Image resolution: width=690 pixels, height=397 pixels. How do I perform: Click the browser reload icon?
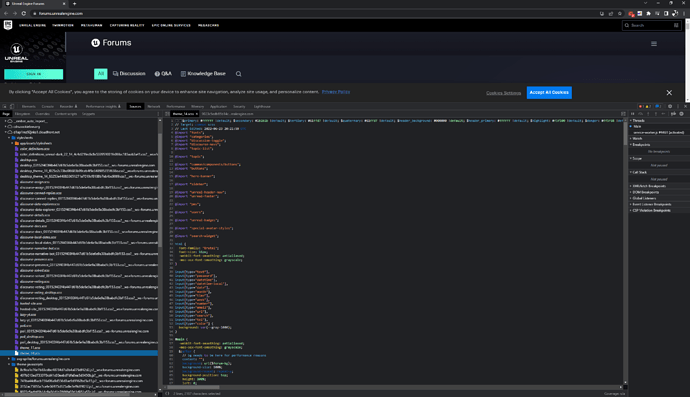(24, 13)
